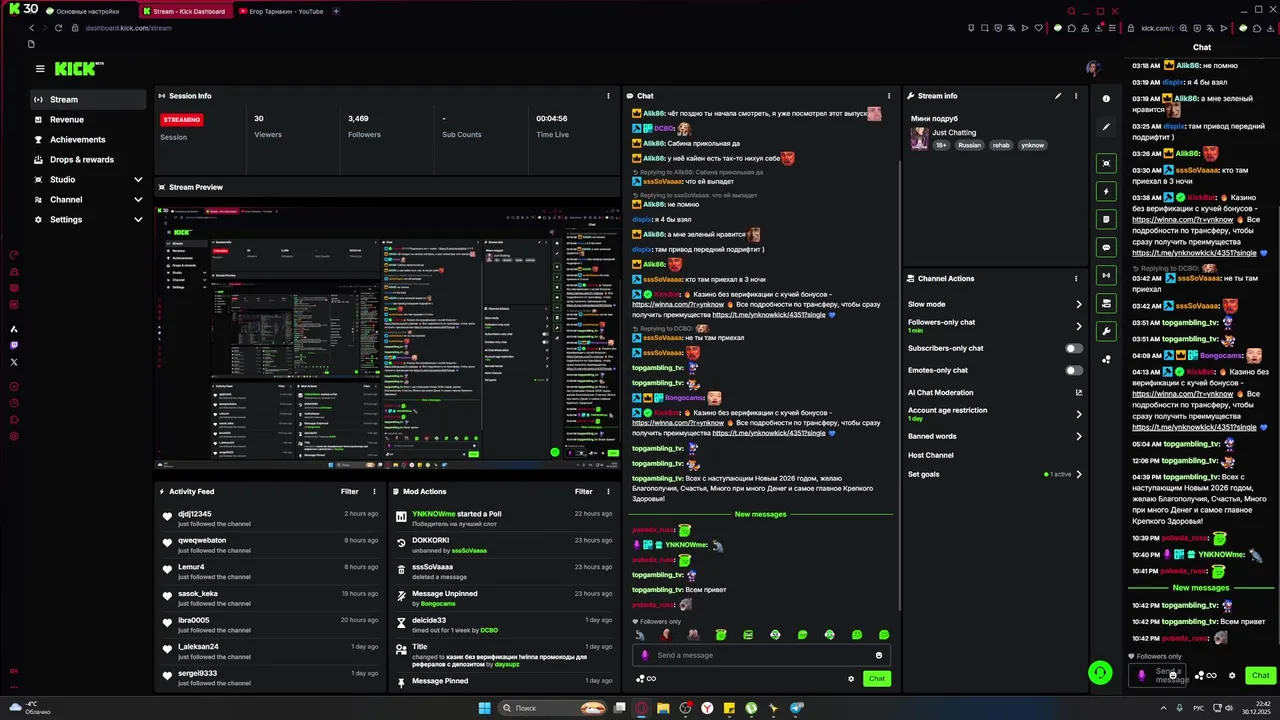Click the Windows Start button

coord(484,708)
